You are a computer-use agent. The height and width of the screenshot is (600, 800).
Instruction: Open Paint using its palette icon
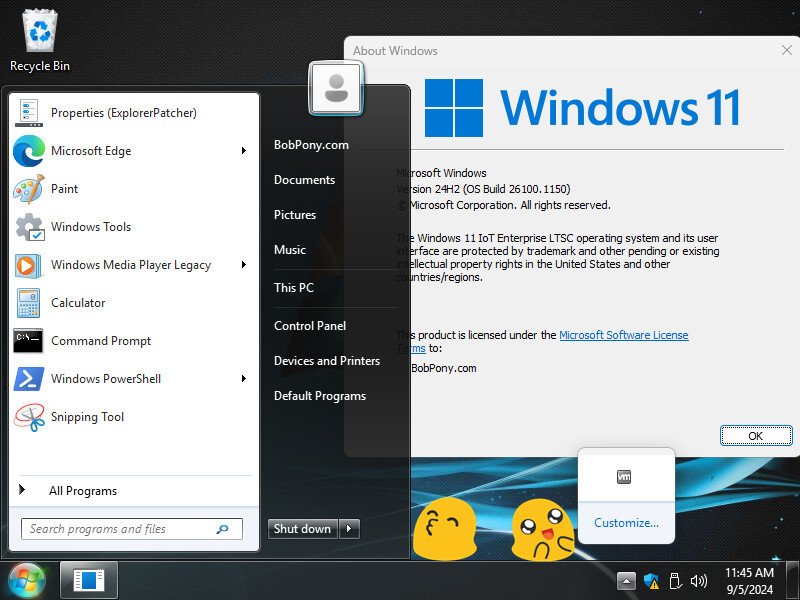(29, 189)
